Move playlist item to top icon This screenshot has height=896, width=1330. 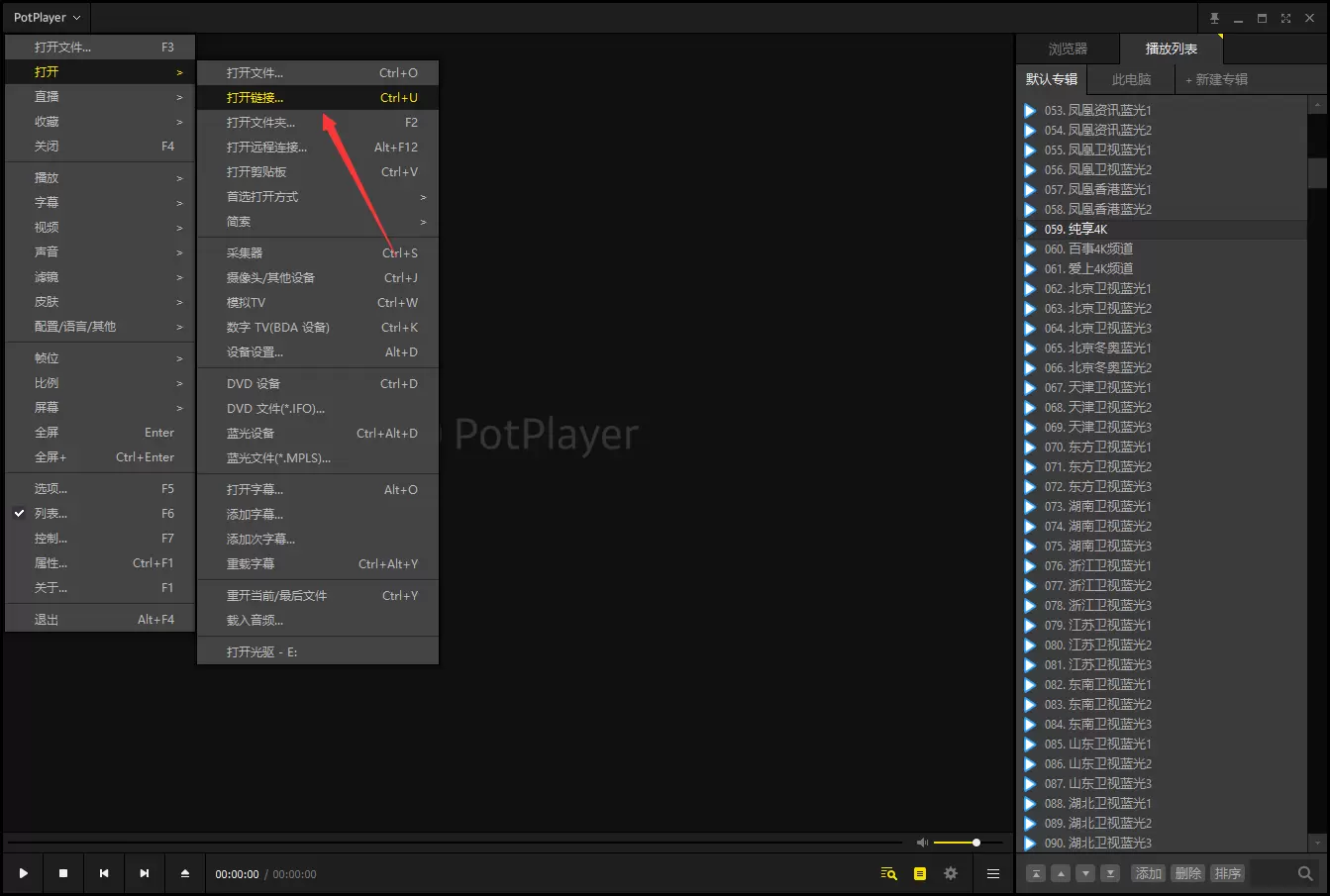click(x=1035, y=873)
